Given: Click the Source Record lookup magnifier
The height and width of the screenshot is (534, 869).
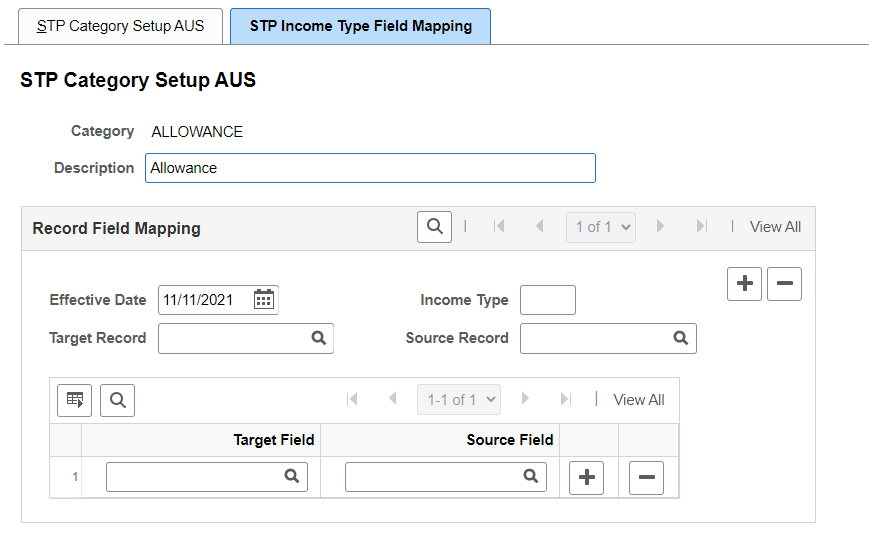Looking at the screenshot, I should pyautogui.click(x=681, y=338).
